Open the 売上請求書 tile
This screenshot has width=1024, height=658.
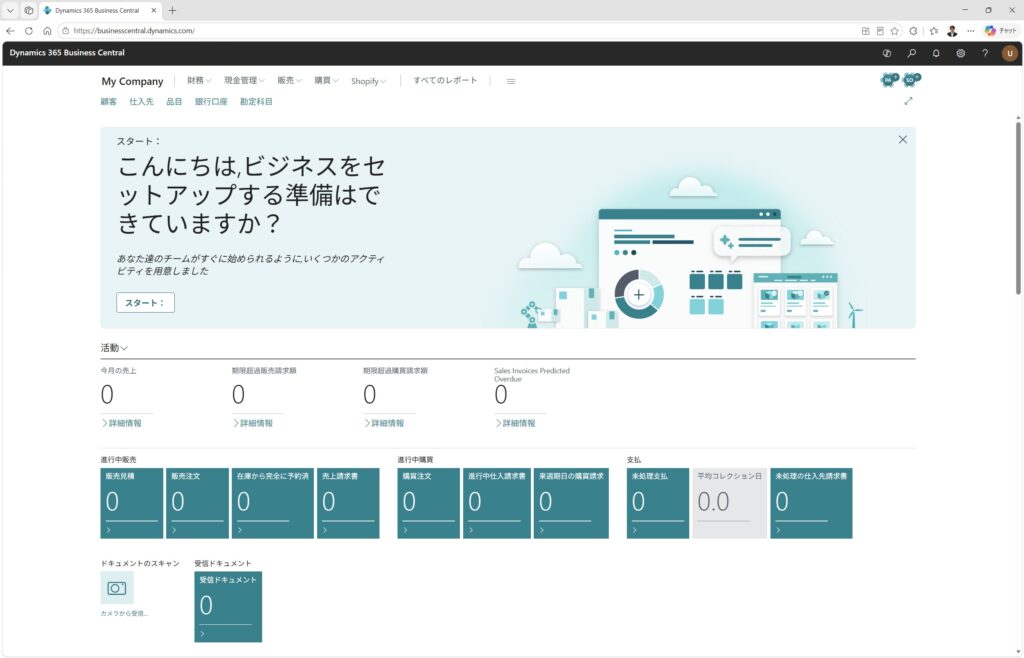tap(348, 503)
